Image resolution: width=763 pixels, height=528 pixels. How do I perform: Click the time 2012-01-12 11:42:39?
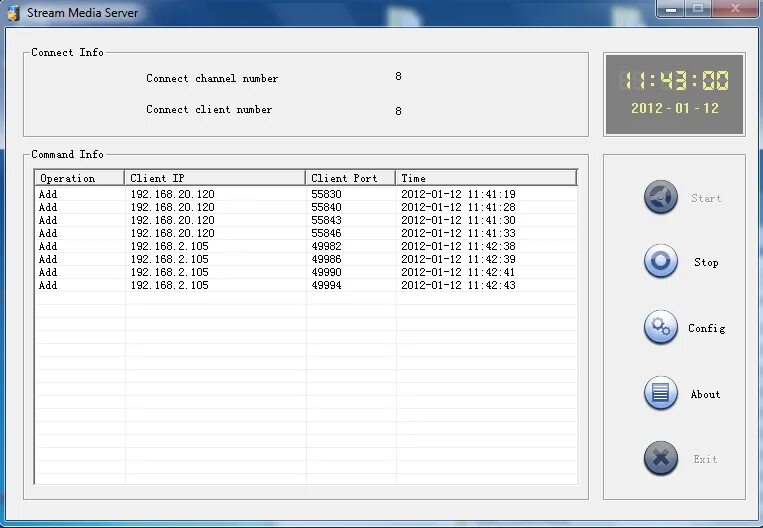(458, 259)
